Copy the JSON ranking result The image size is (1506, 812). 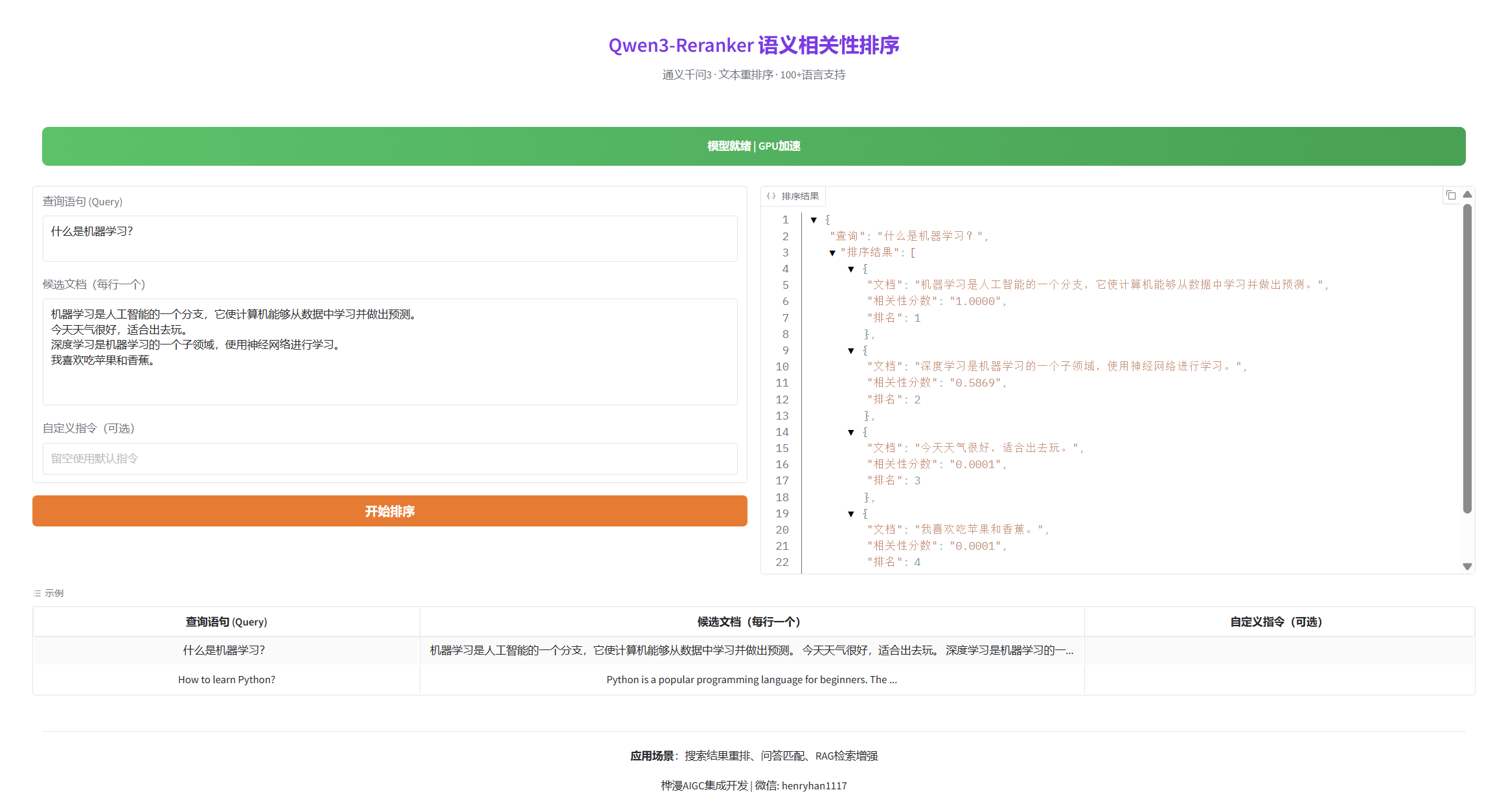click(1451, 196)
